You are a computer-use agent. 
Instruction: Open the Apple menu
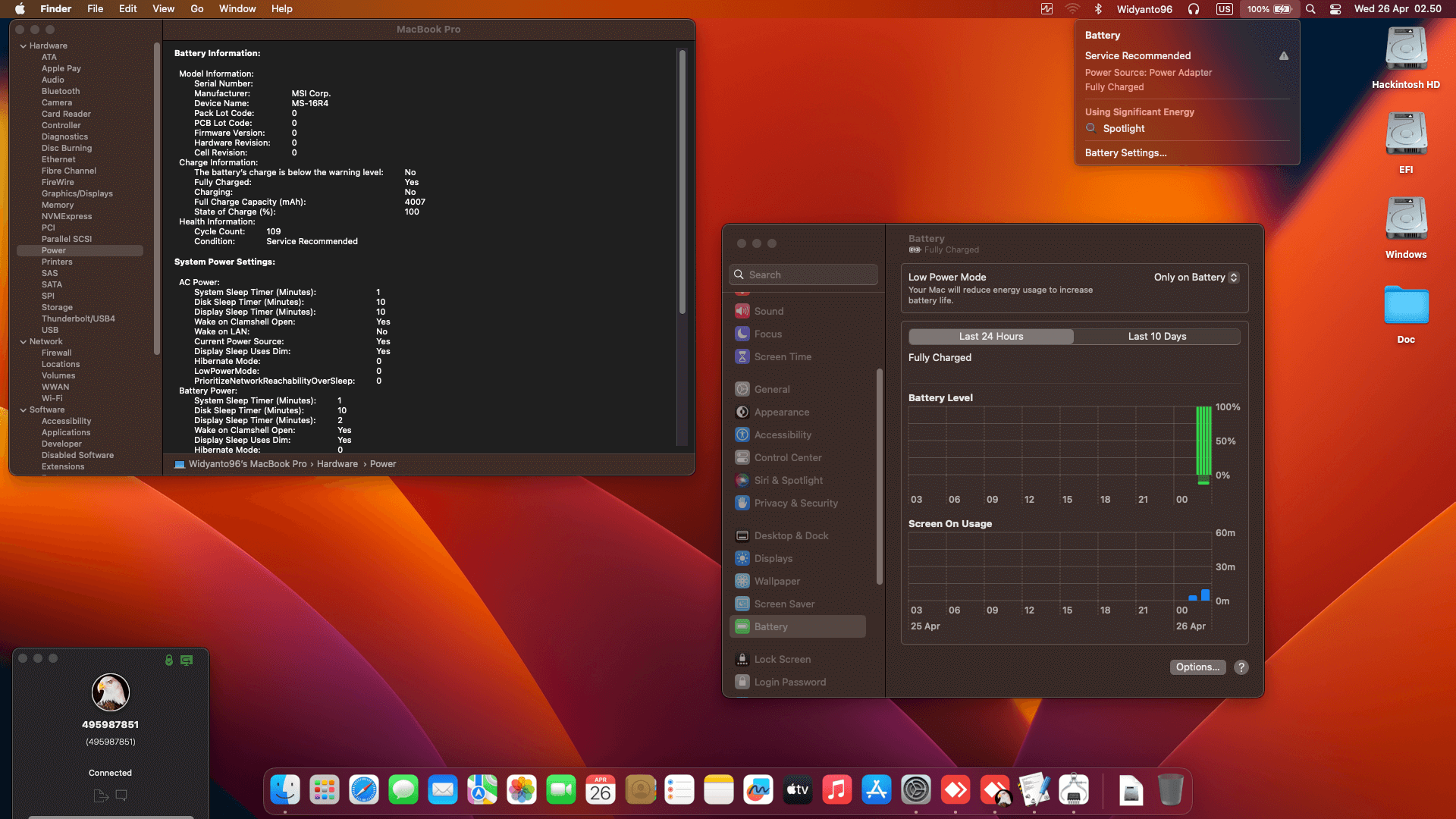[x=20, y=9]
